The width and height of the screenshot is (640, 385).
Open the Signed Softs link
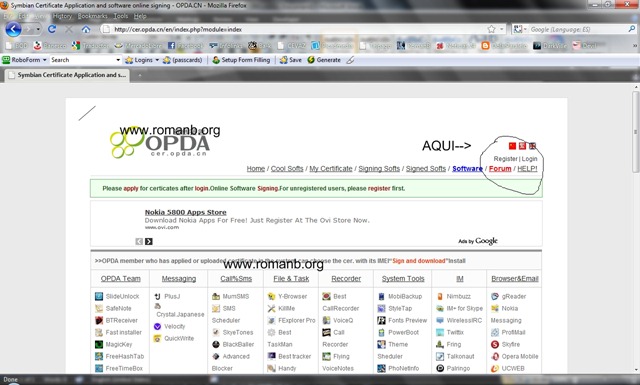point(426,169)
